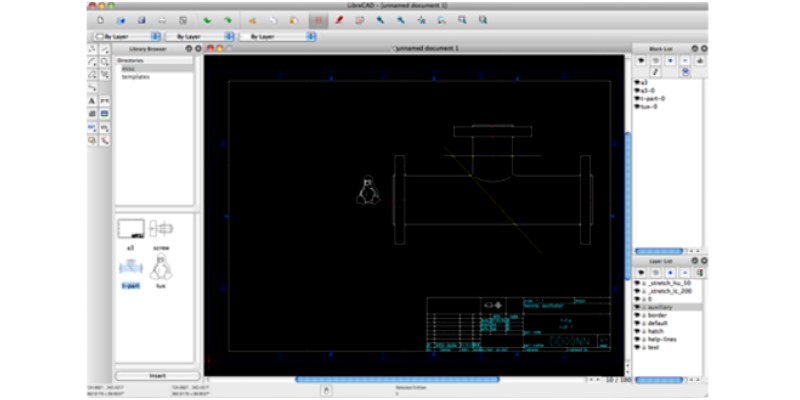Select the Arcs tool in left toolbox
The height and width of the screenshot is (400, 800).
coord(92,62)
